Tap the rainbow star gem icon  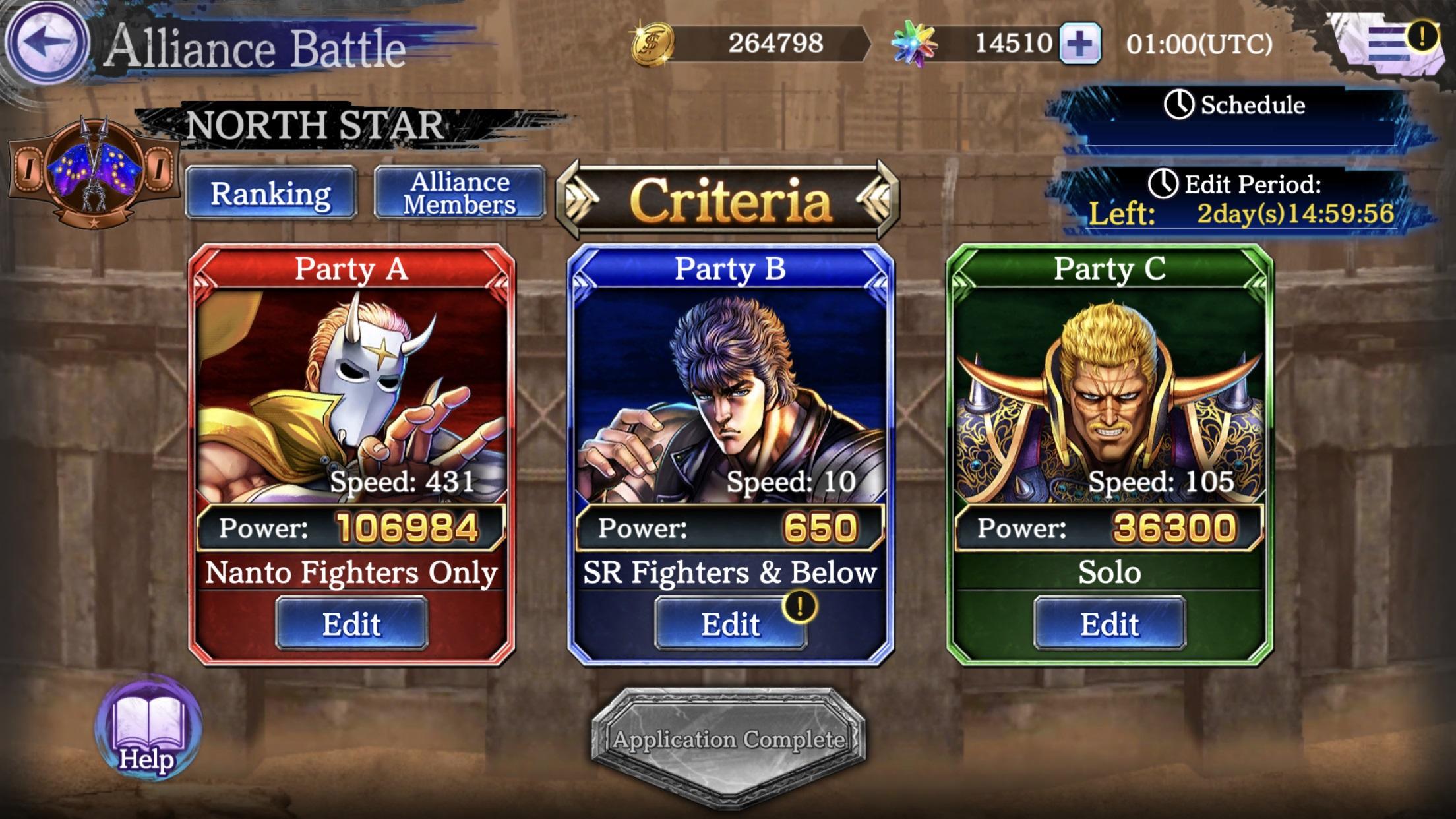pos(914,44)
